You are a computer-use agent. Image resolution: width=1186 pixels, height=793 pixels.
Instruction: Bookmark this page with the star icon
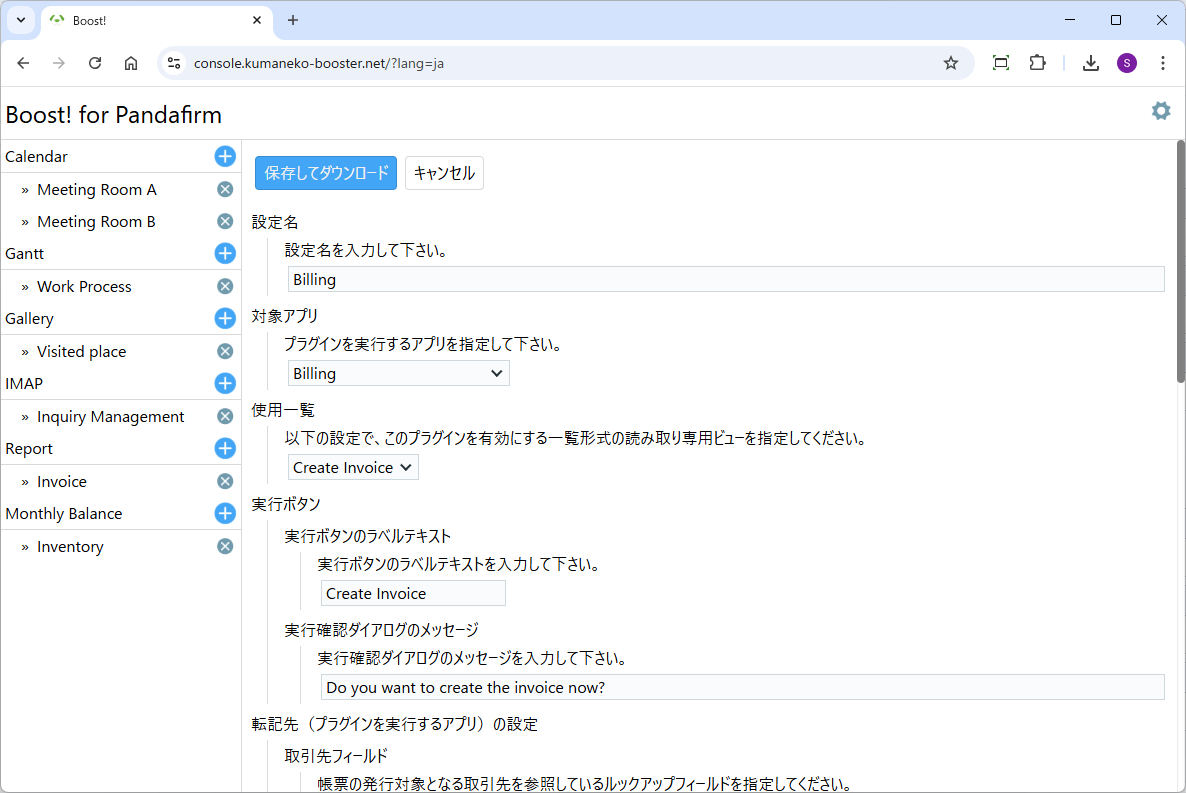pyautogui.click(x=950, y=63)
